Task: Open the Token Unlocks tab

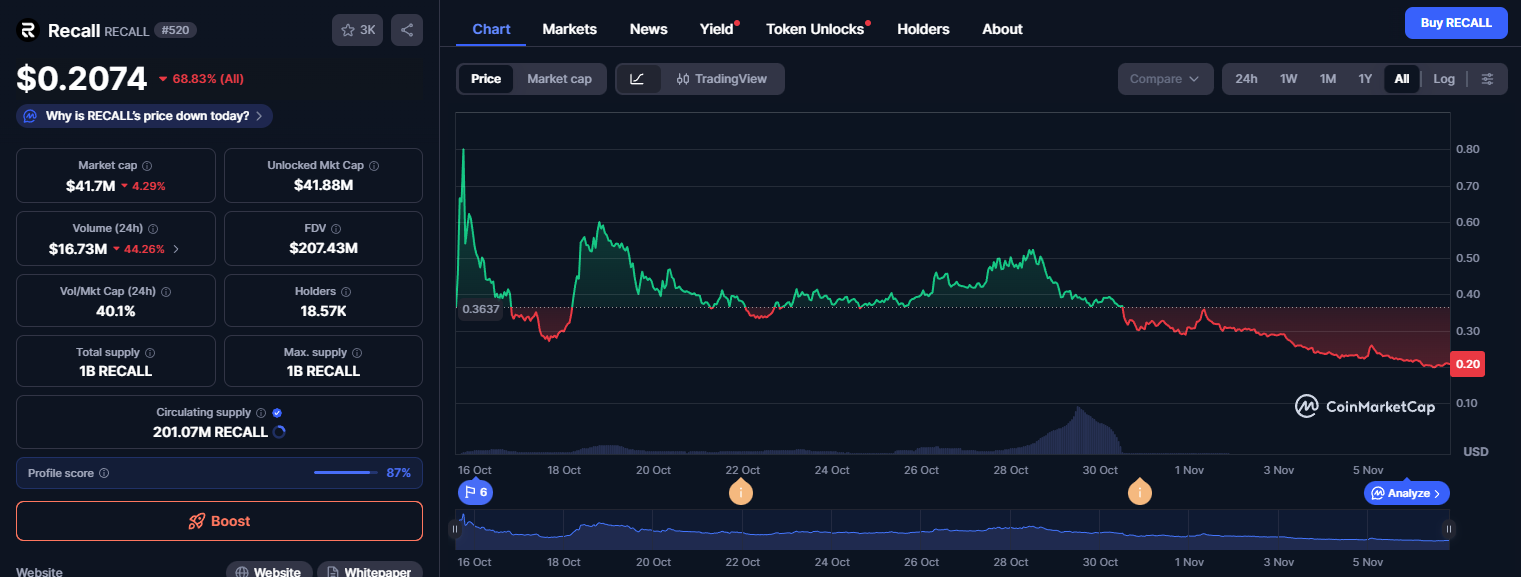Action: pos(814,29)
